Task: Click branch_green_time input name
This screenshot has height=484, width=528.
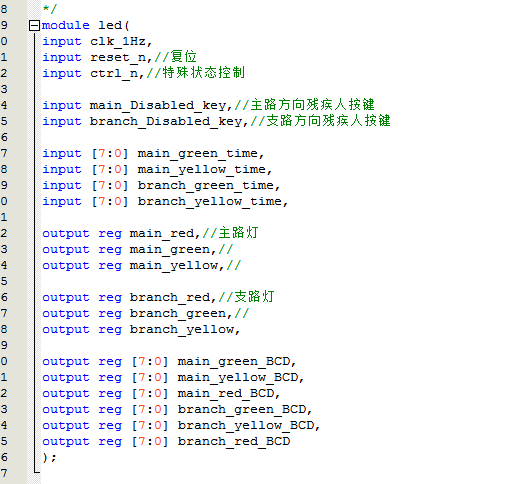Action: point(205,186)
